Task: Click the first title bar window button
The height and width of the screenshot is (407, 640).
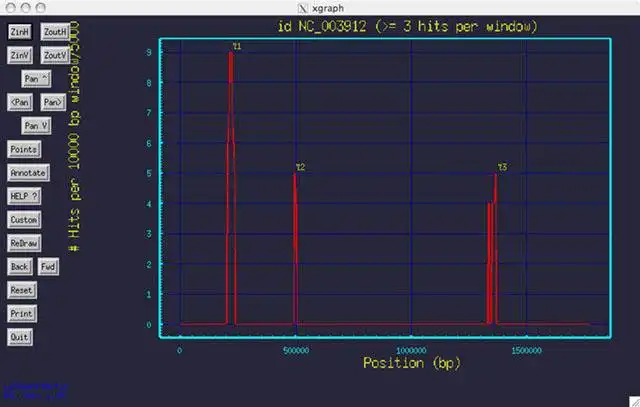Action: (x=11, y=8)
